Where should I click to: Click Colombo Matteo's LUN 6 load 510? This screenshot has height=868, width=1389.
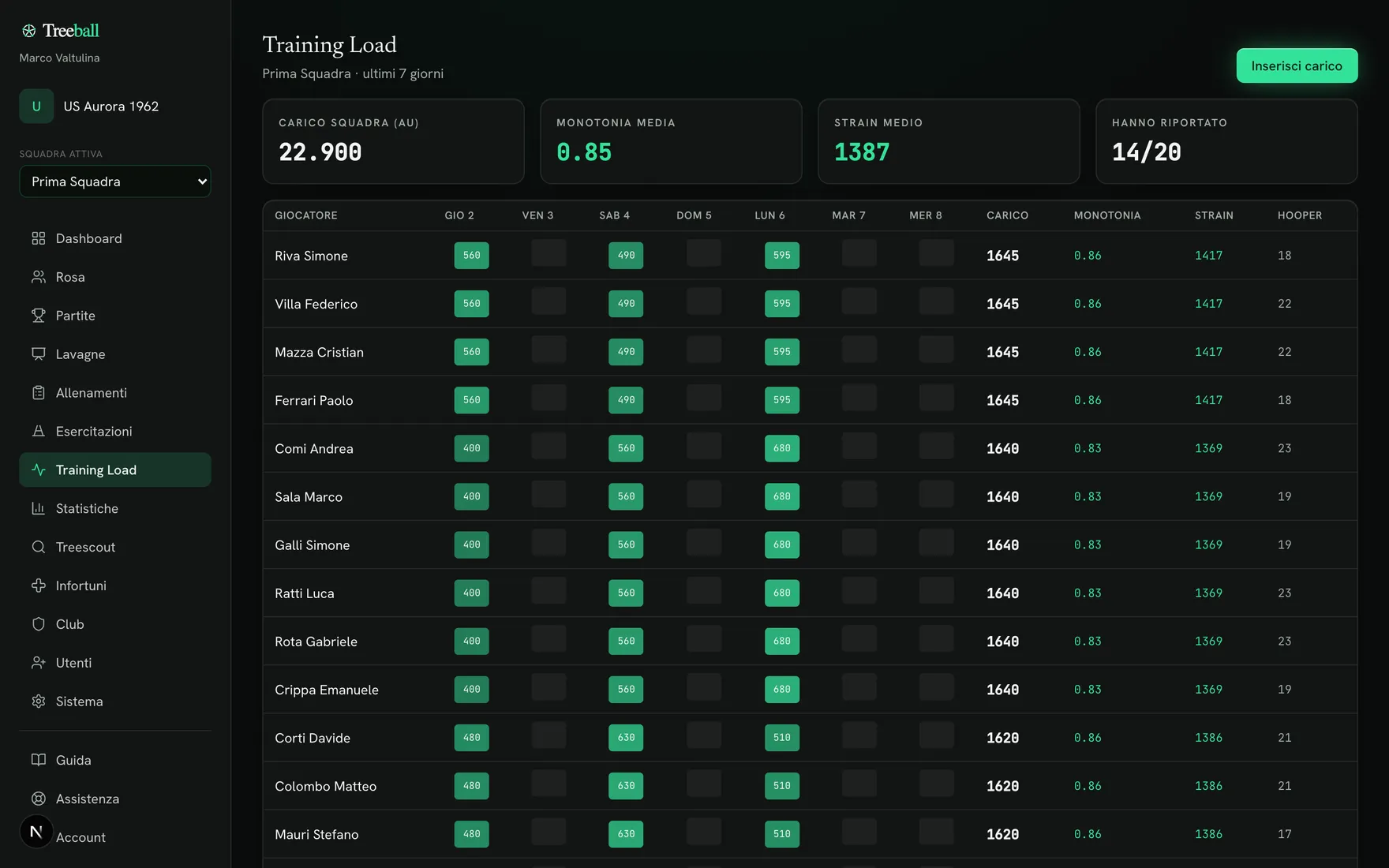[x=782, y=786]
